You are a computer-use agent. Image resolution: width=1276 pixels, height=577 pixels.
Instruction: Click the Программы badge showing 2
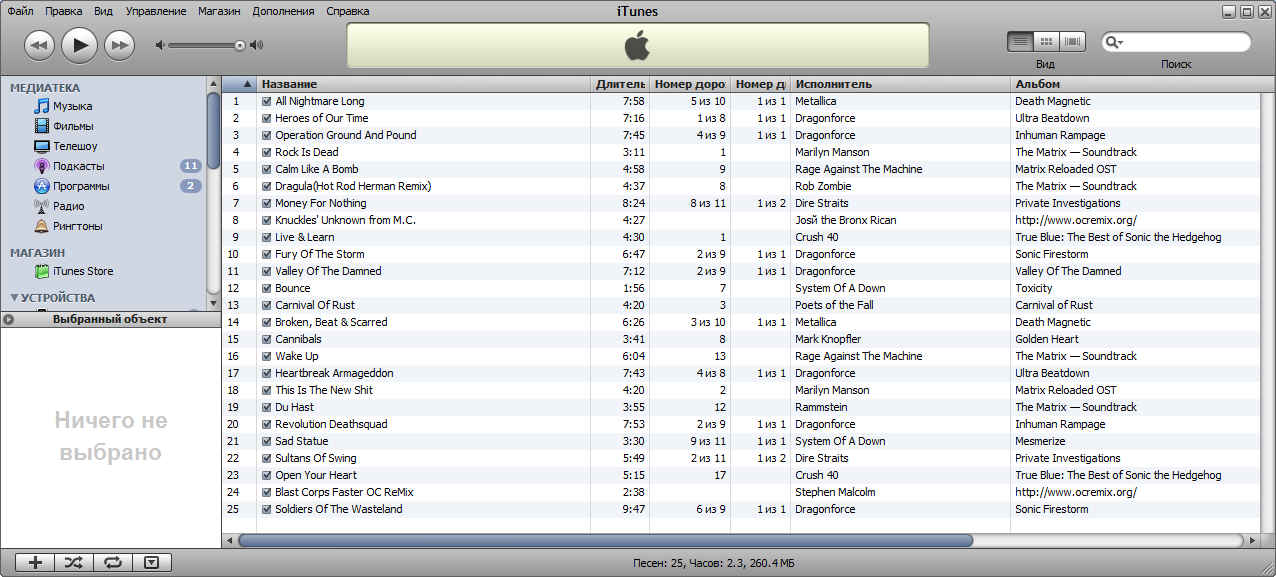point(191,186)
